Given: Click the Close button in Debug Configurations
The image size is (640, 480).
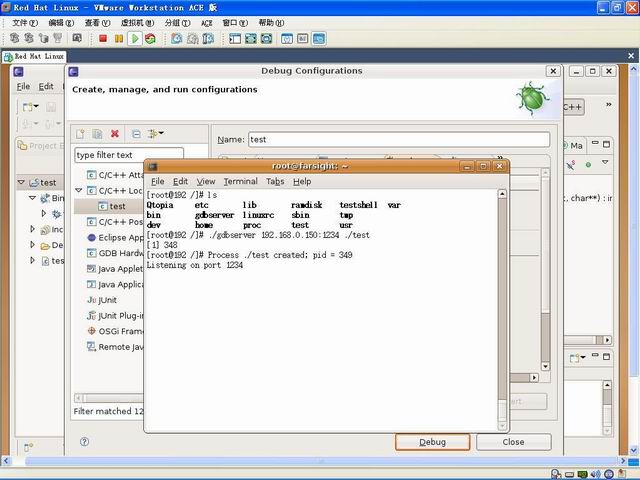Looking at the screenshot, I should click(x=513, y=442).
